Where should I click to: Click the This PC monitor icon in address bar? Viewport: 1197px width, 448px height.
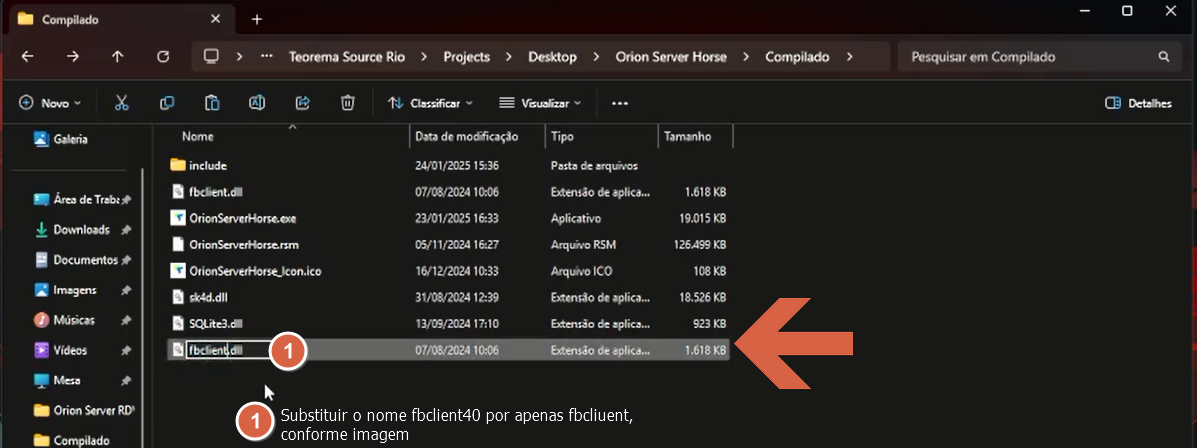[211, 56]
